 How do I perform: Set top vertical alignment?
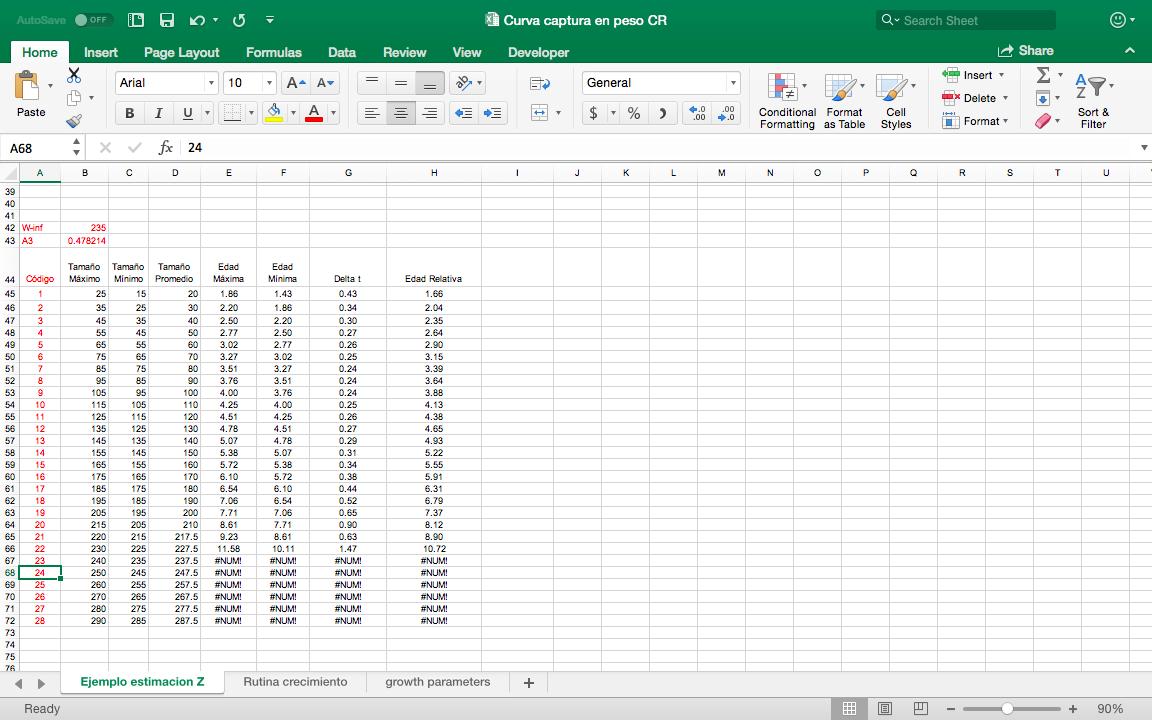click(x=372, y=83)
